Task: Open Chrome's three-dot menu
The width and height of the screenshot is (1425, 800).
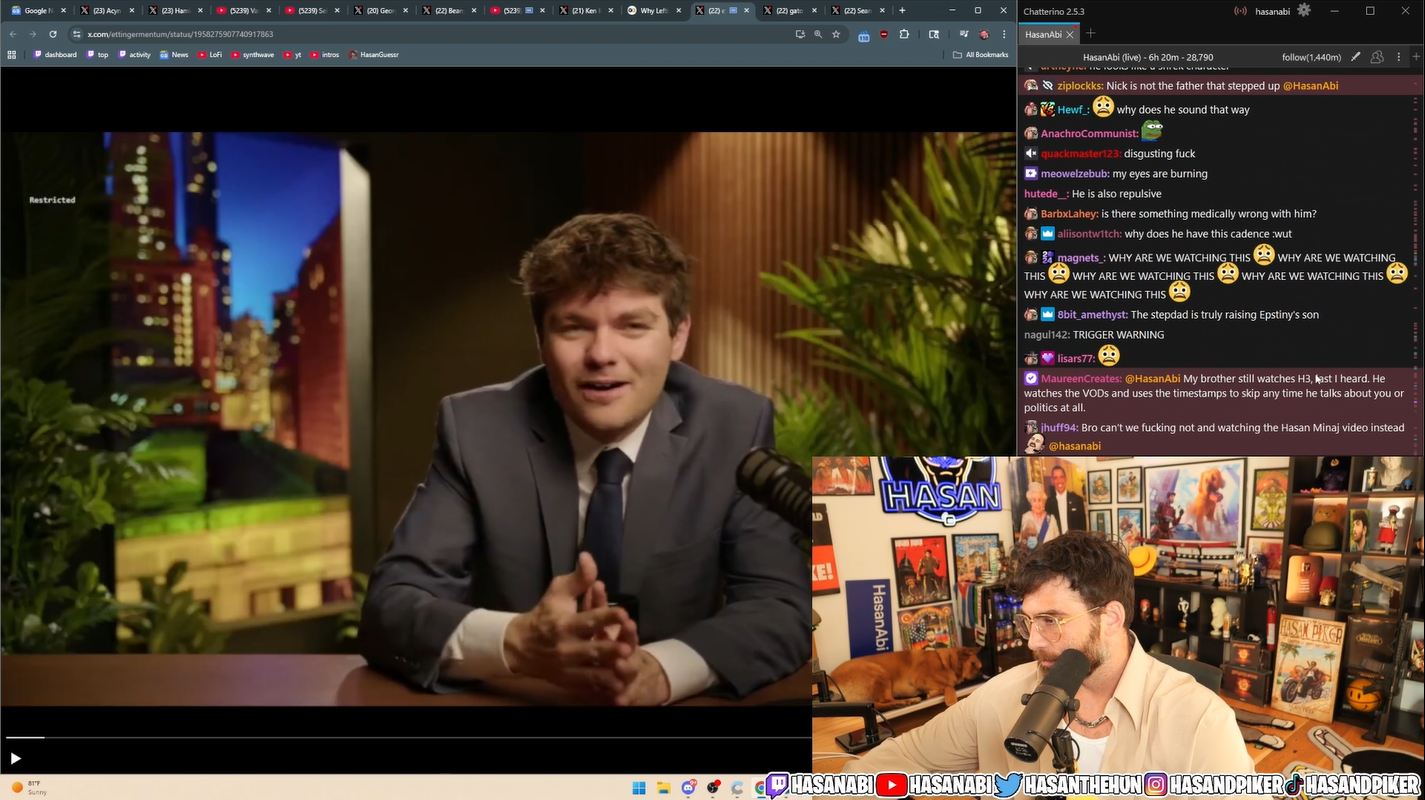Action: (x=1004, y=34)
